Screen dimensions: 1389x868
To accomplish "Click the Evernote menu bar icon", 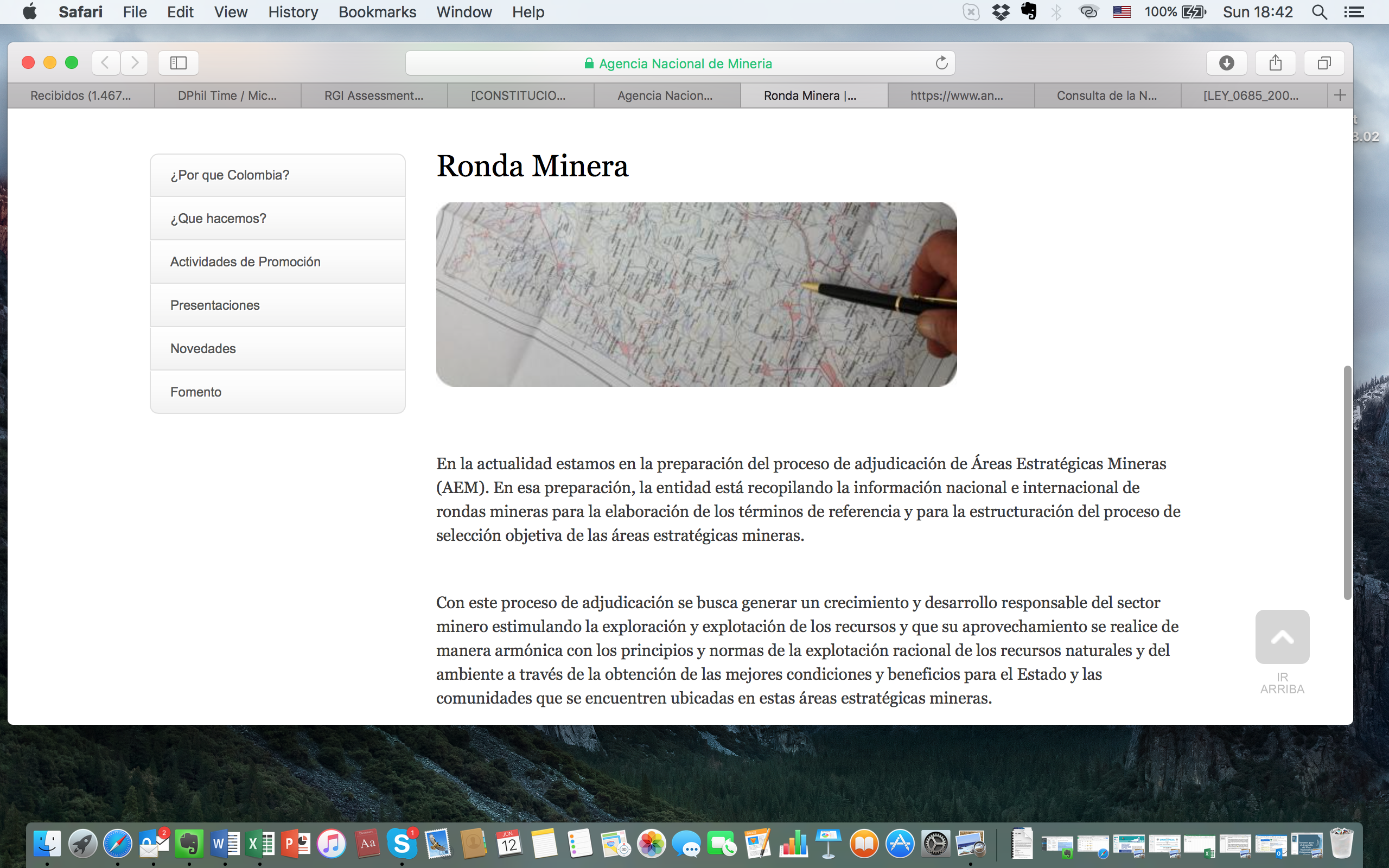I will [x=1029, y=11].
